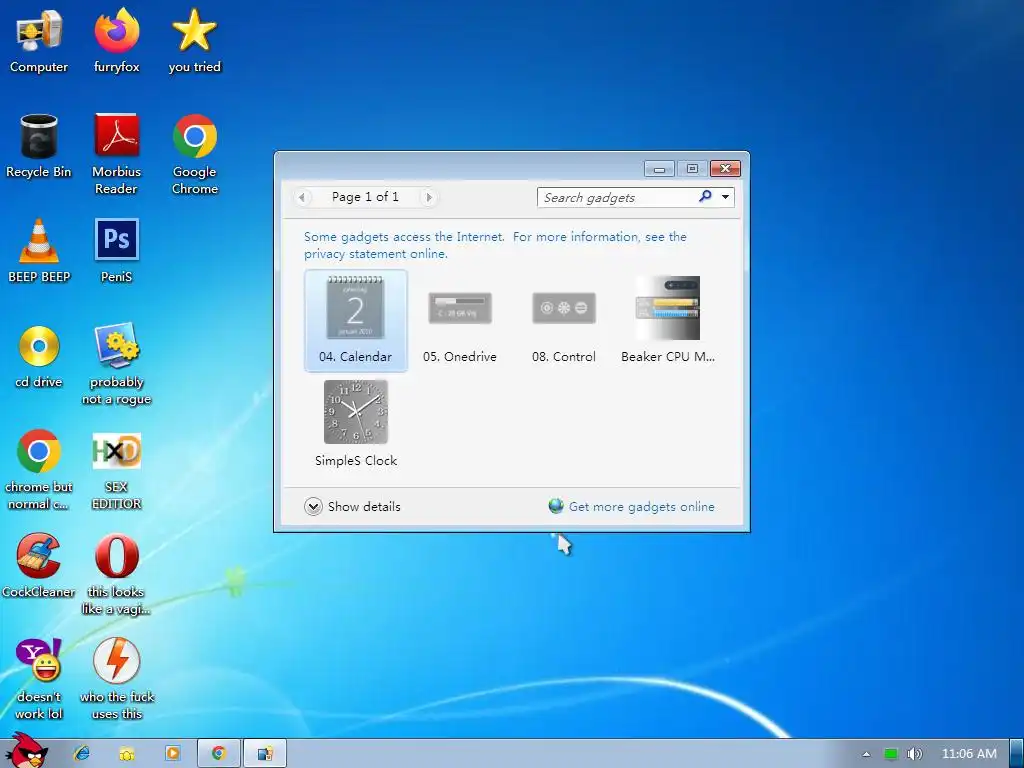Select the SimpleS Clock gadget

click(x=355, y=424)
